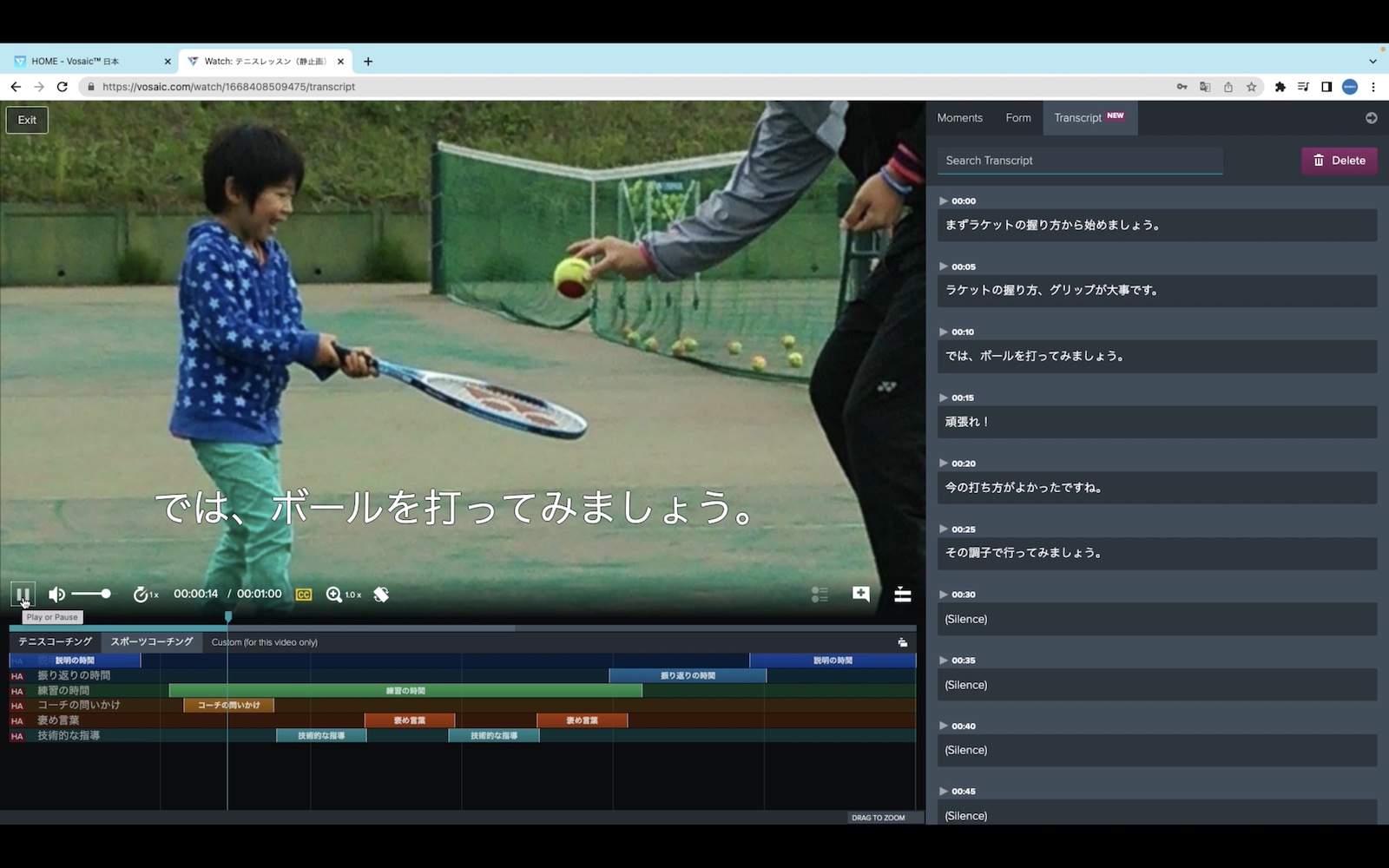Select the first 技術的な指導 moment block

click(x=321, y=736)
